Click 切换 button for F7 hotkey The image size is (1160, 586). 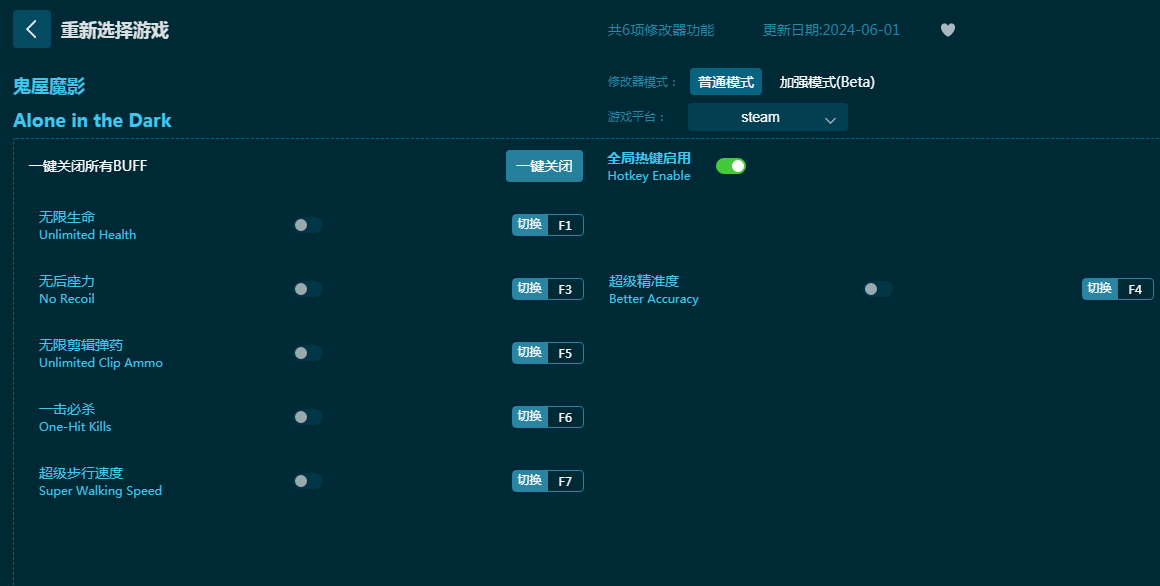[530, 481]
